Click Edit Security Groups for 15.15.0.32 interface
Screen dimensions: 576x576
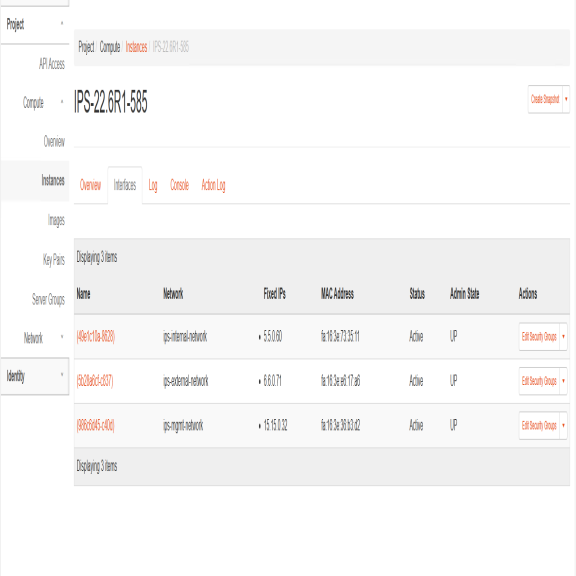[x=539, y=425]
